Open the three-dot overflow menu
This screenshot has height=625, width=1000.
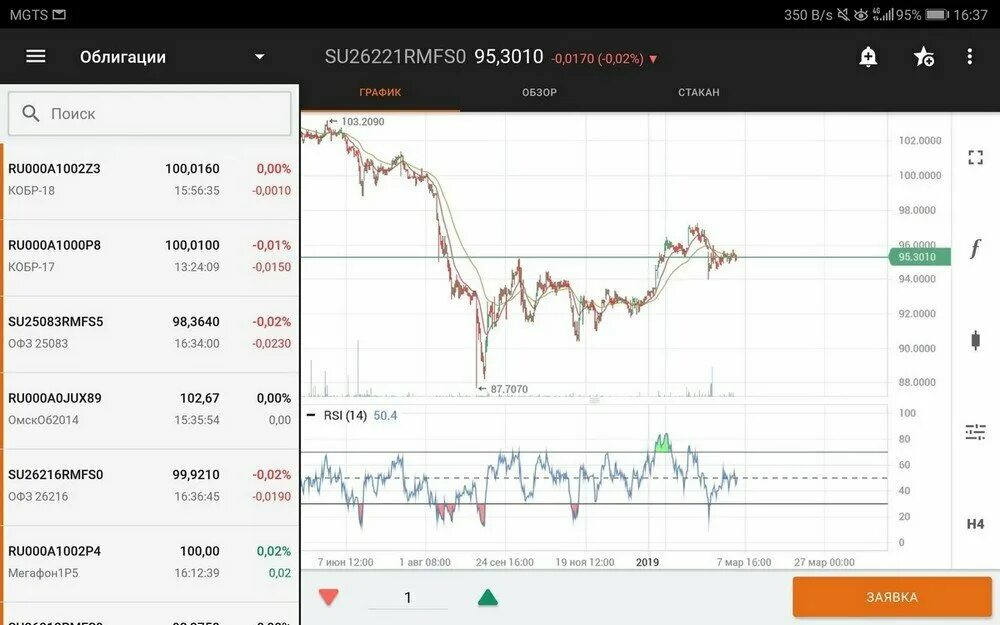(x=969, y=57)
